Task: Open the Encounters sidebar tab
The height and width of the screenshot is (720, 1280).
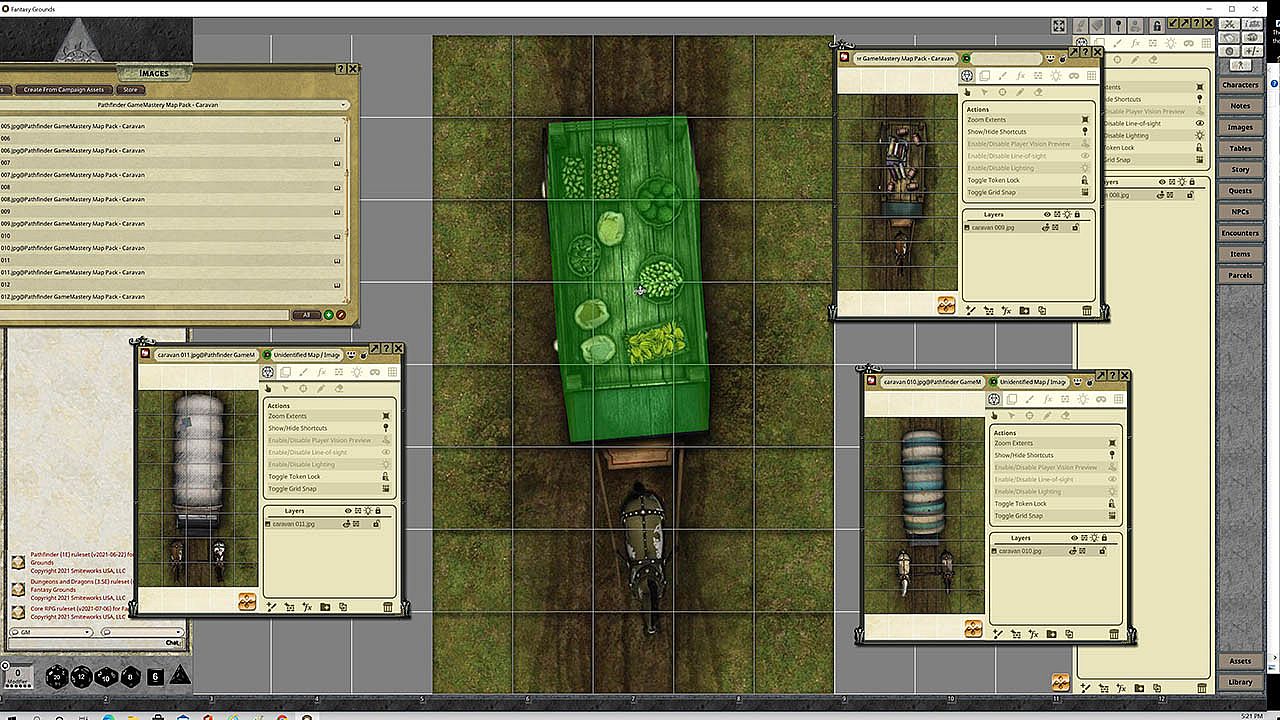Action: (1240, 233)
